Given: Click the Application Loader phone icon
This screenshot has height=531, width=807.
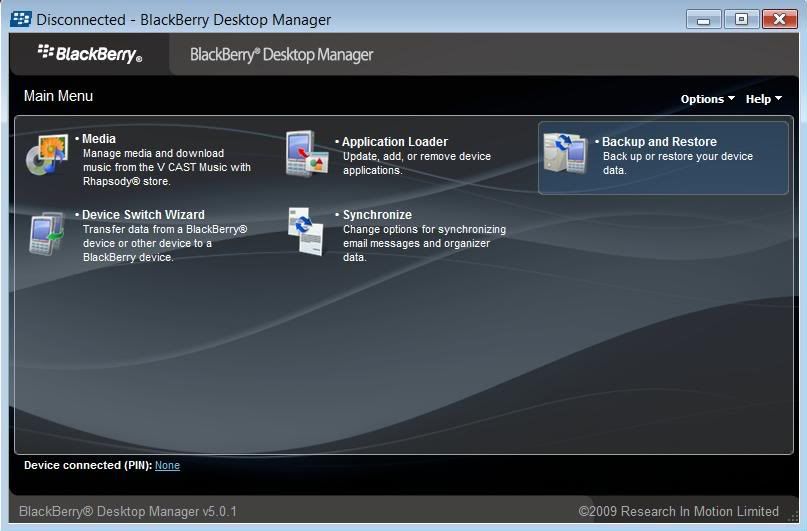Looking at the screenshot, I should pyautogui.click(x=307, y=154).
